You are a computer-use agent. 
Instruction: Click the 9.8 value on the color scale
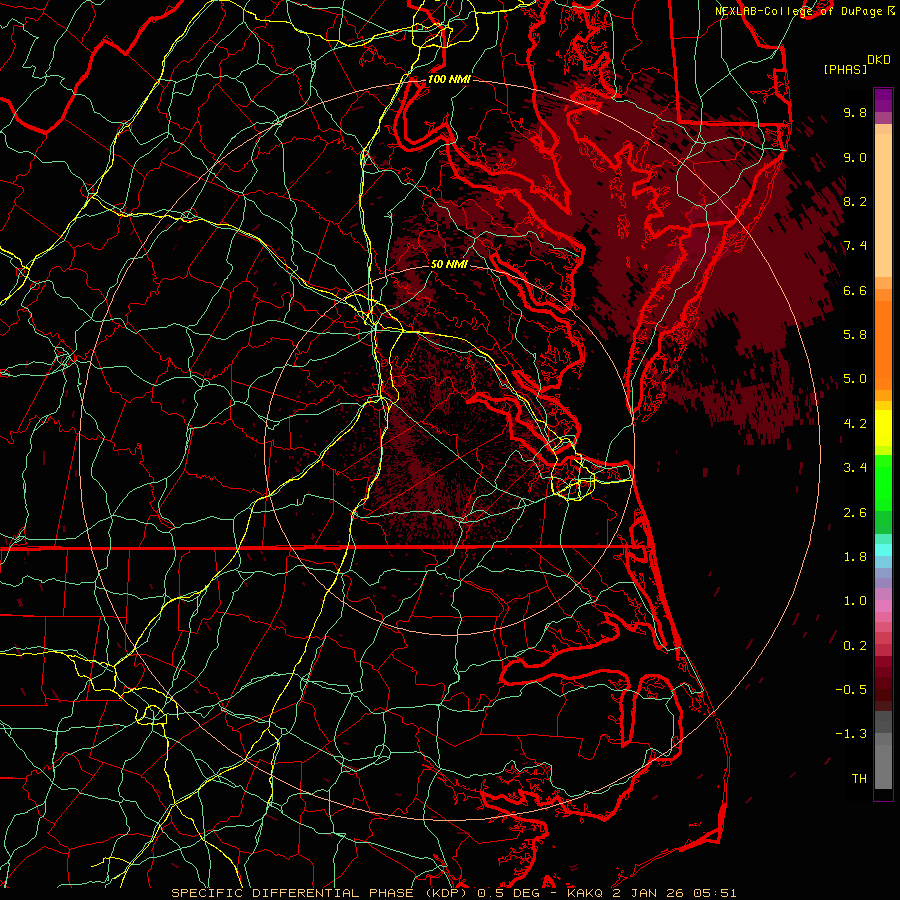coord(855,112)
